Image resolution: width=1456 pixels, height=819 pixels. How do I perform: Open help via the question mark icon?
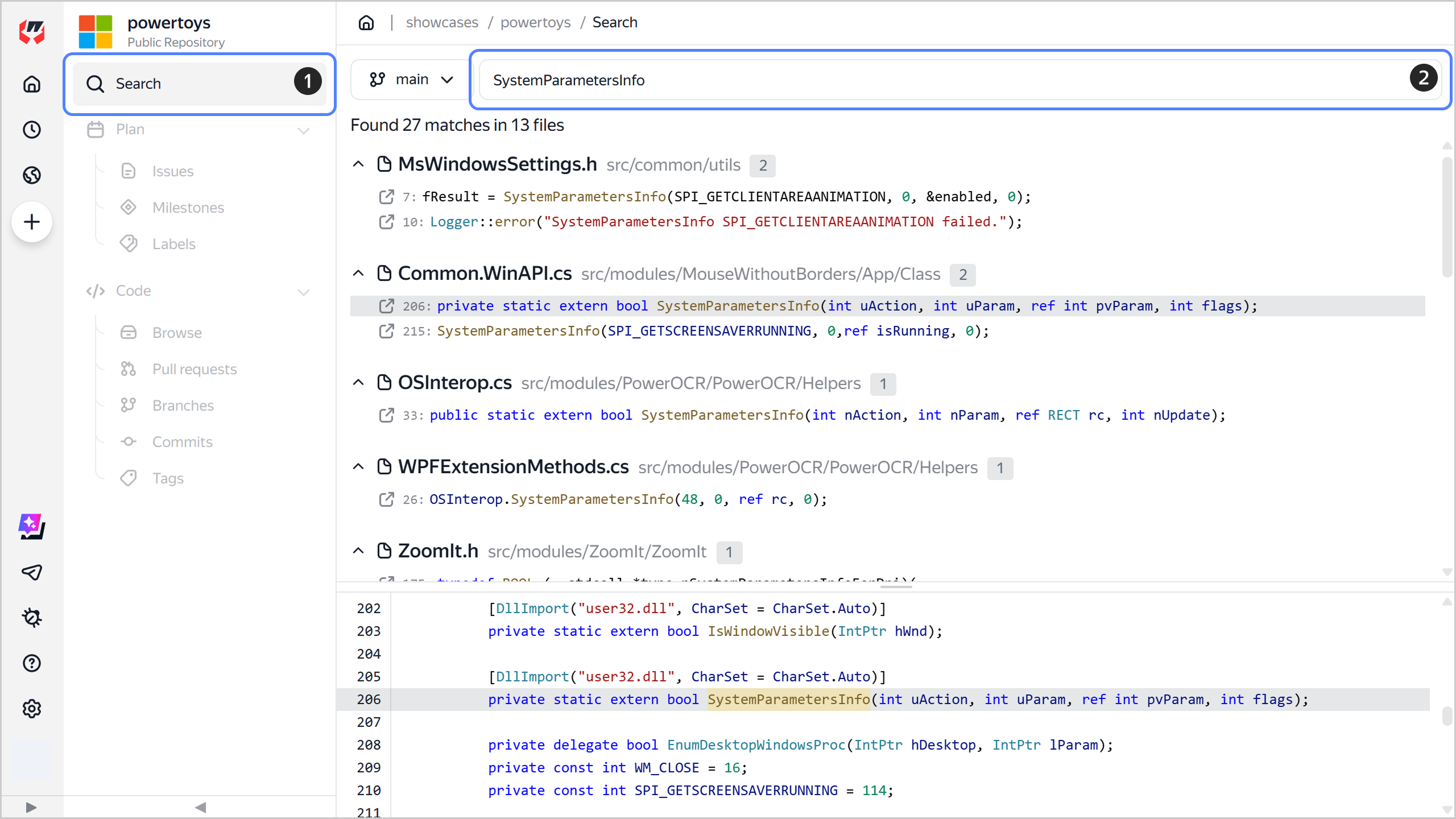[x=31, y=663]
